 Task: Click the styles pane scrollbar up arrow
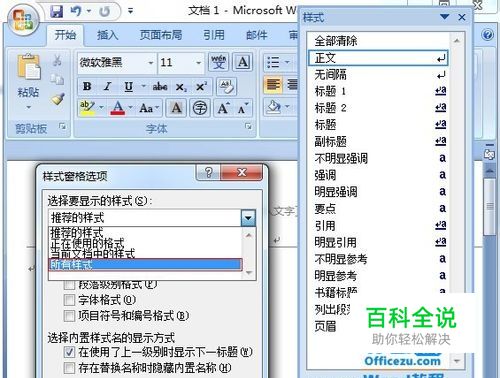click(x=457, y=41)
